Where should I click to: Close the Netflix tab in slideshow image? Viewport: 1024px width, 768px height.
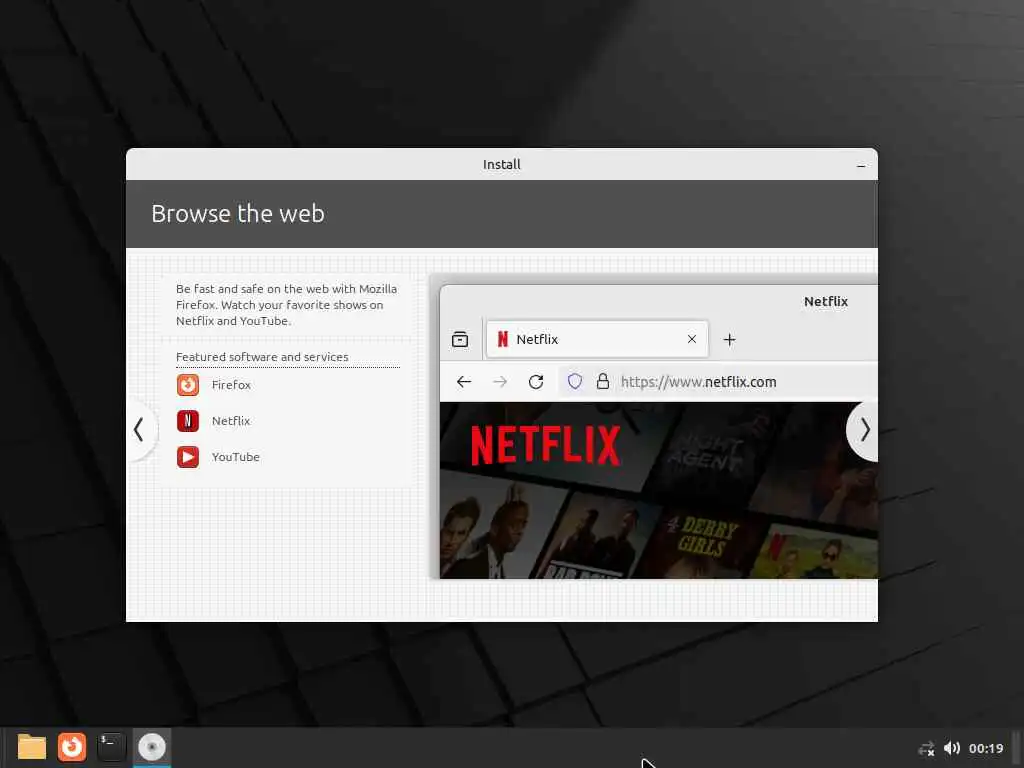click(692, 339)
